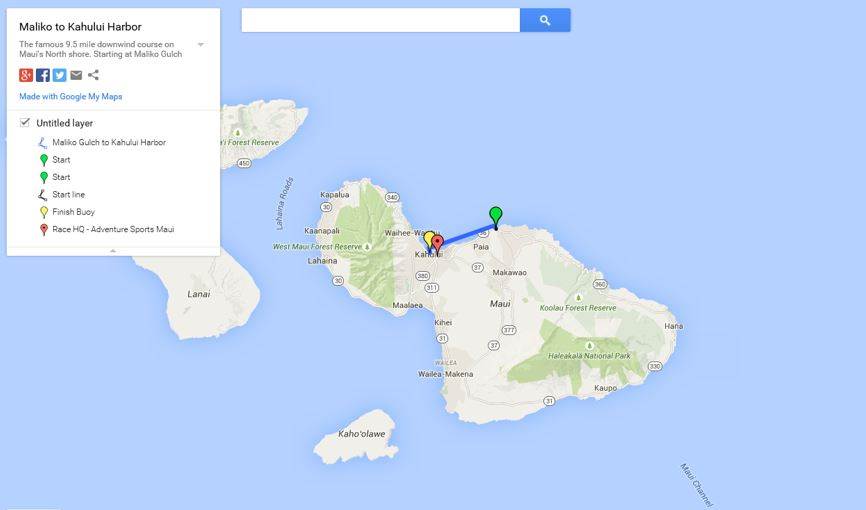Viewport: 866px width, 510px height.
Task: Select Maliko Gulch to Kahului Harbor route item
Action: tap(109, 143)
